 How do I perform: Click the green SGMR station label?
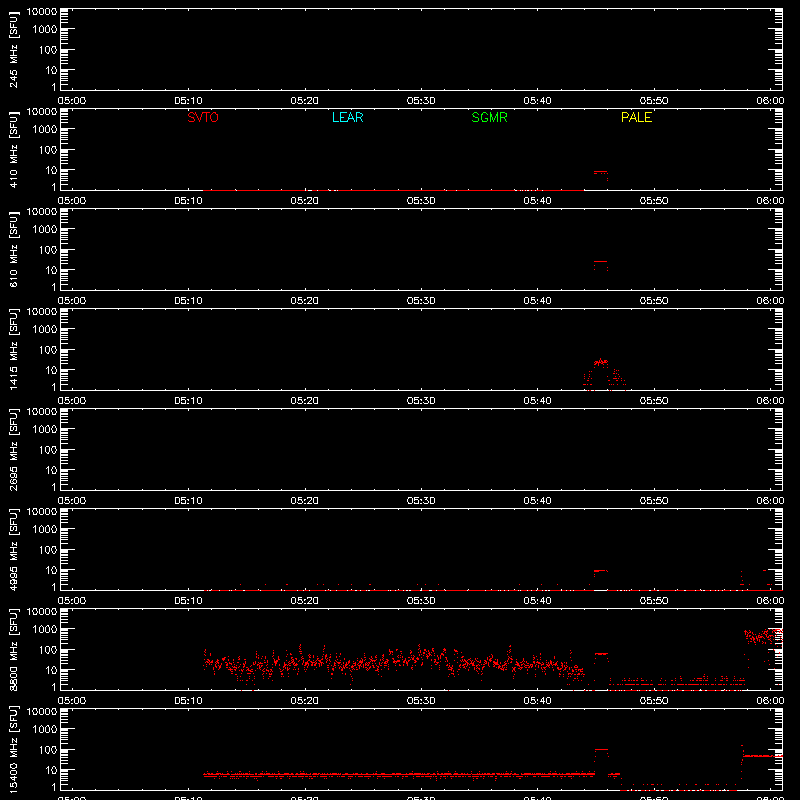pyautogui.click(x=489, y=117)
